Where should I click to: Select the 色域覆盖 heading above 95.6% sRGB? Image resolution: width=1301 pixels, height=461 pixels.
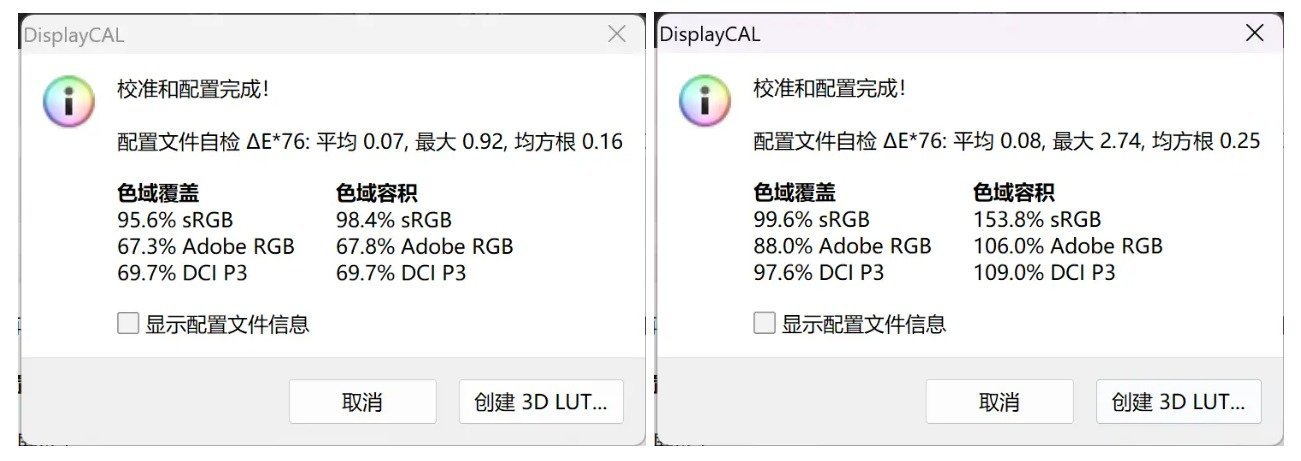[x=158, y=193]
